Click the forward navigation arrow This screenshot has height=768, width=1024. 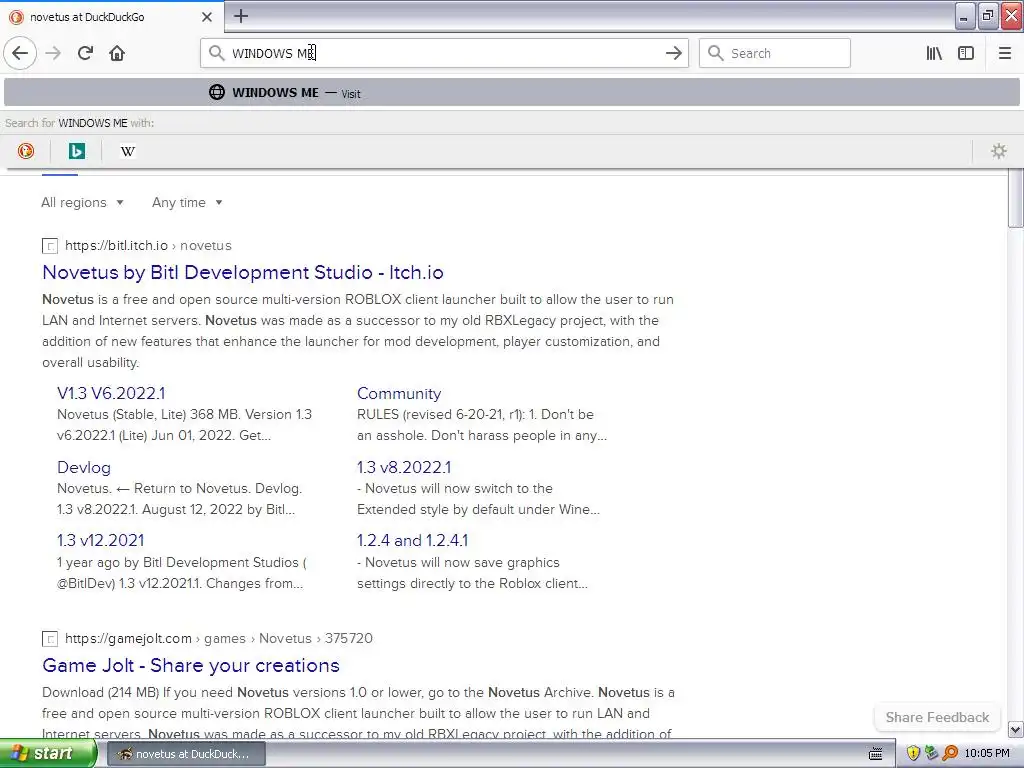click(x=53, y=53)
